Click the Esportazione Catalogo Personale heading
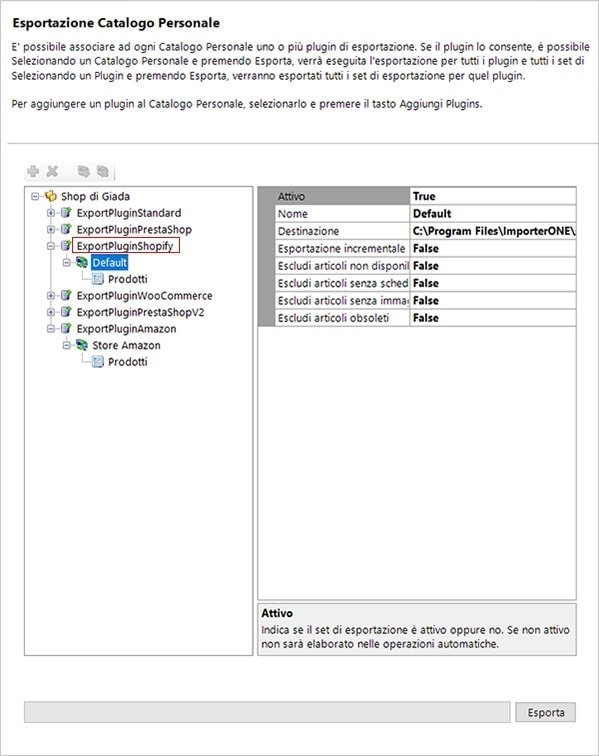 coord(116,23)
